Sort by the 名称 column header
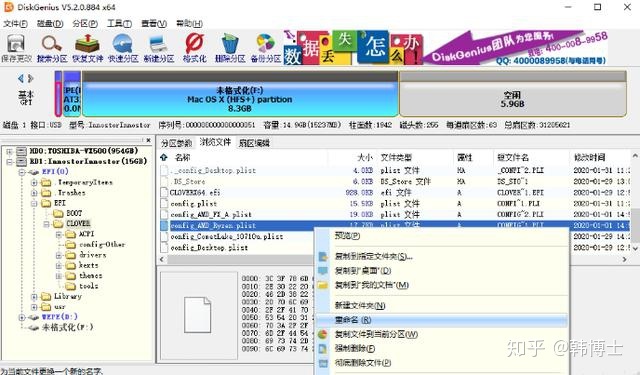 click(182, 157)
